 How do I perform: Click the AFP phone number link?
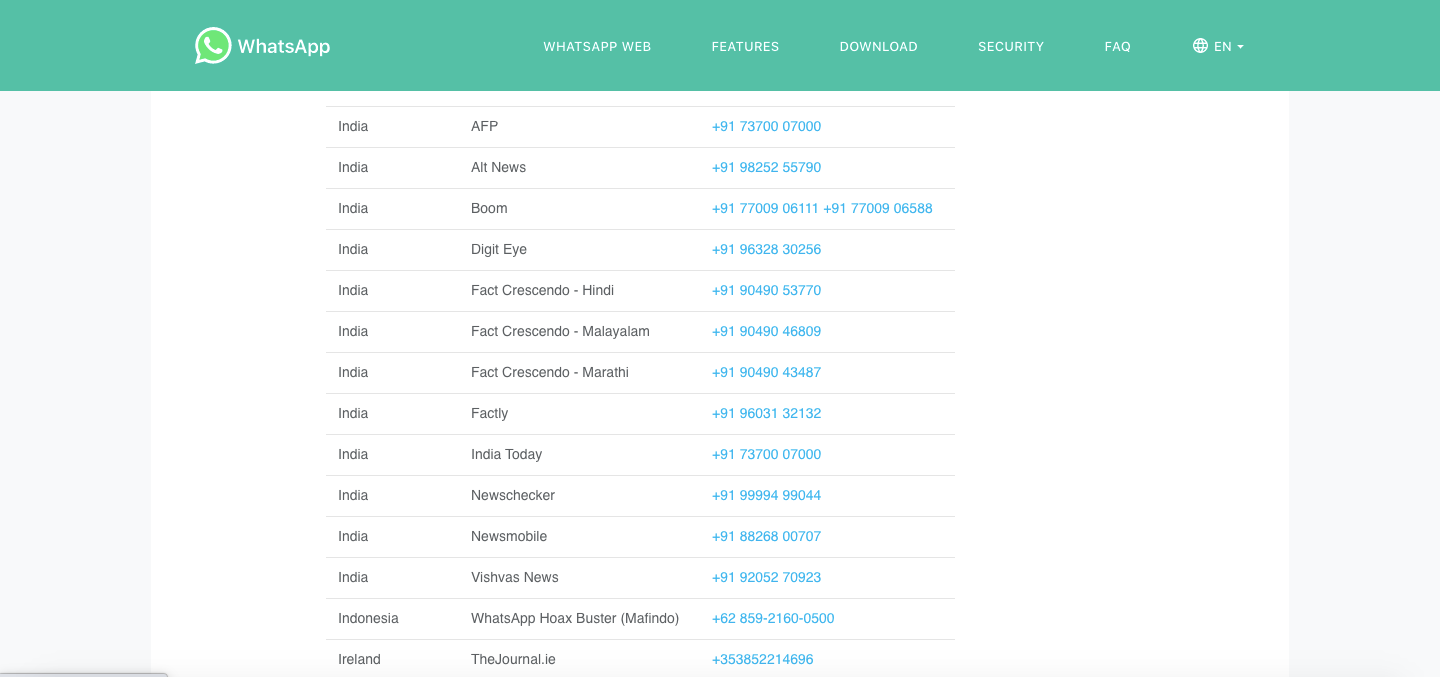(x=766, y=126)
